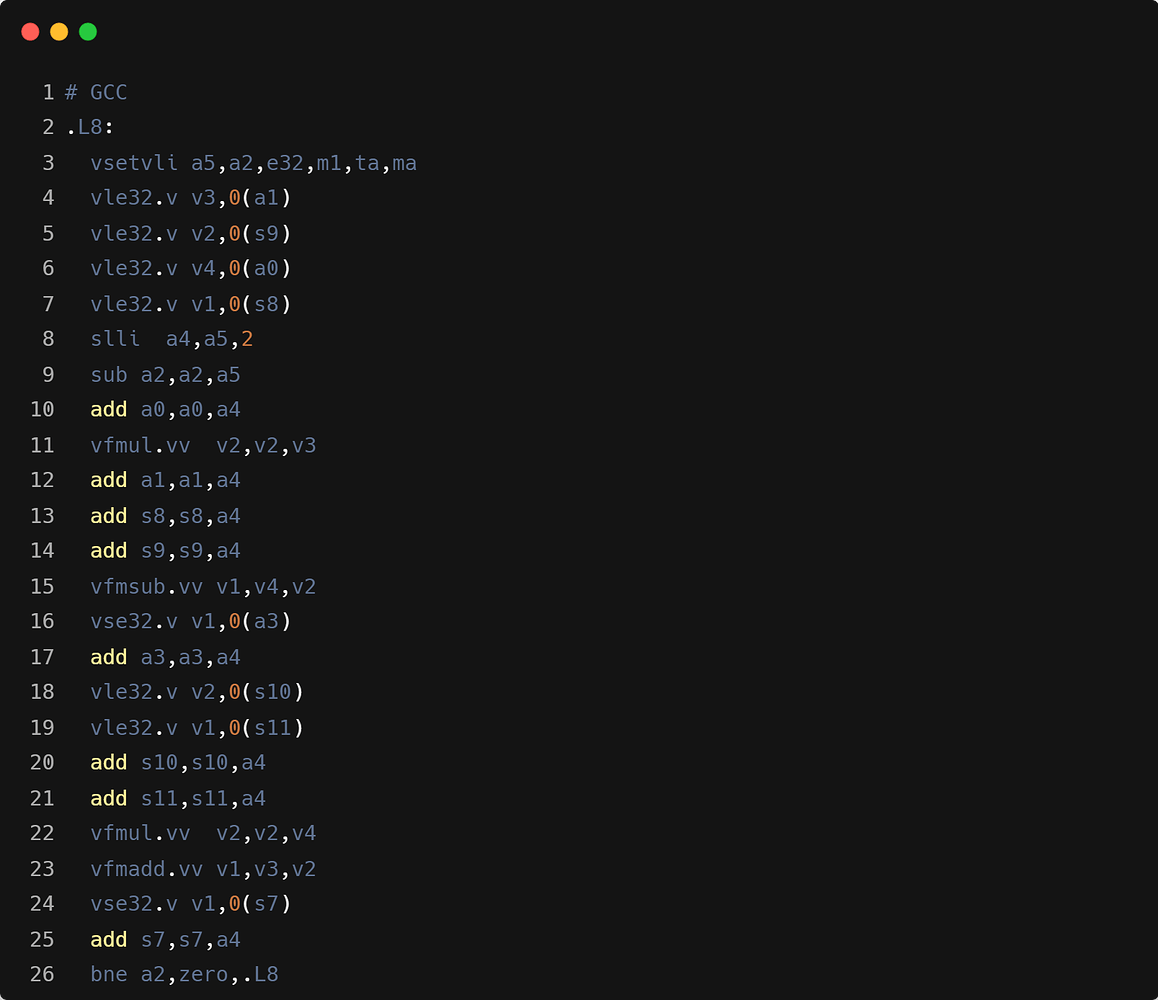Click the 'add' keyword on line 17
This screenshot has width=1158, height=1000.
point(109,657)
